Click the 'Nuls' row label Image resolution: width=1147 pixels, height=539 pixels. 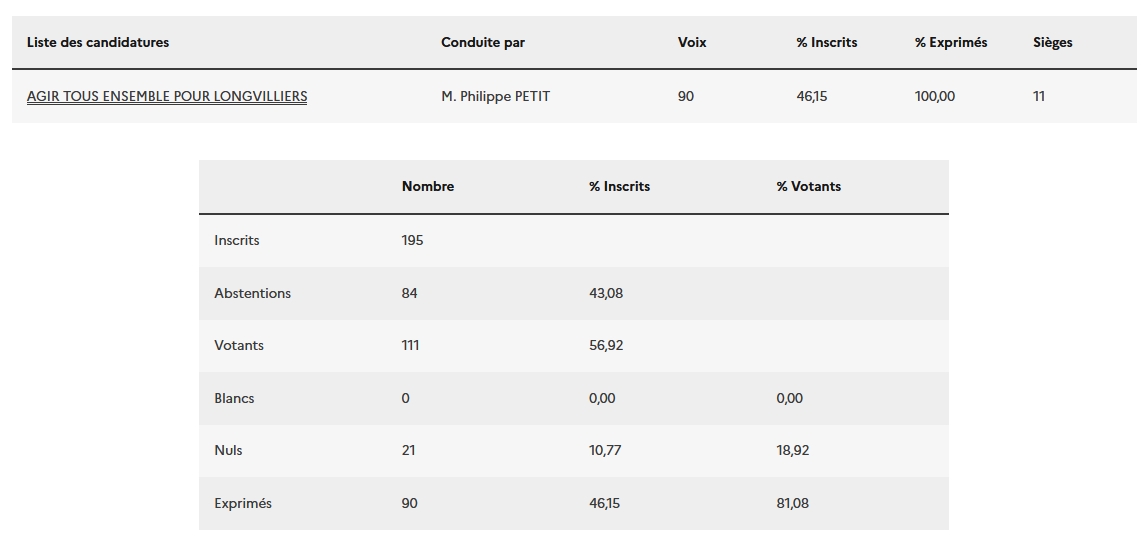tap(228, 451)
